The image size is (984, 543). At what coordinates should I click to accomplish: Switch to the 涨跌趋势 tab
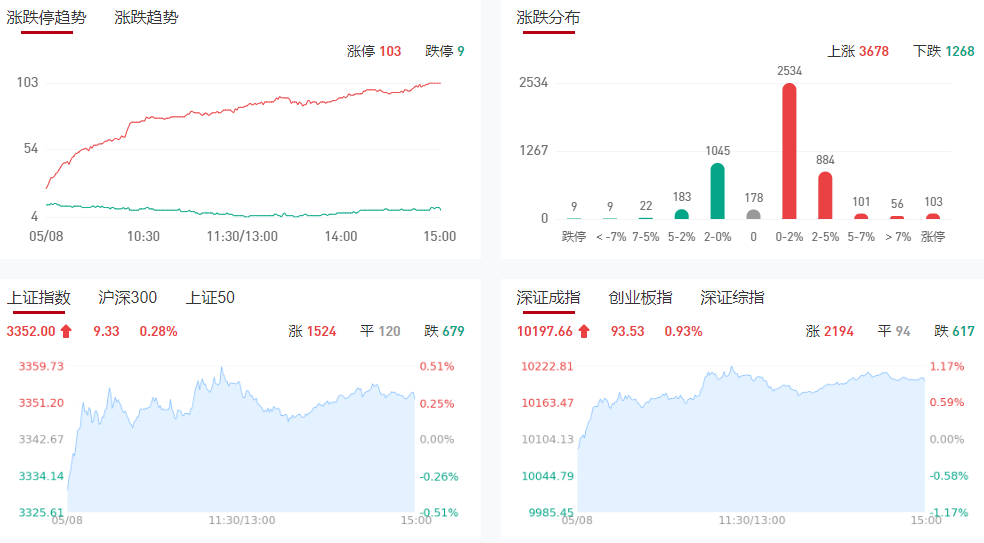coord(146,17)
